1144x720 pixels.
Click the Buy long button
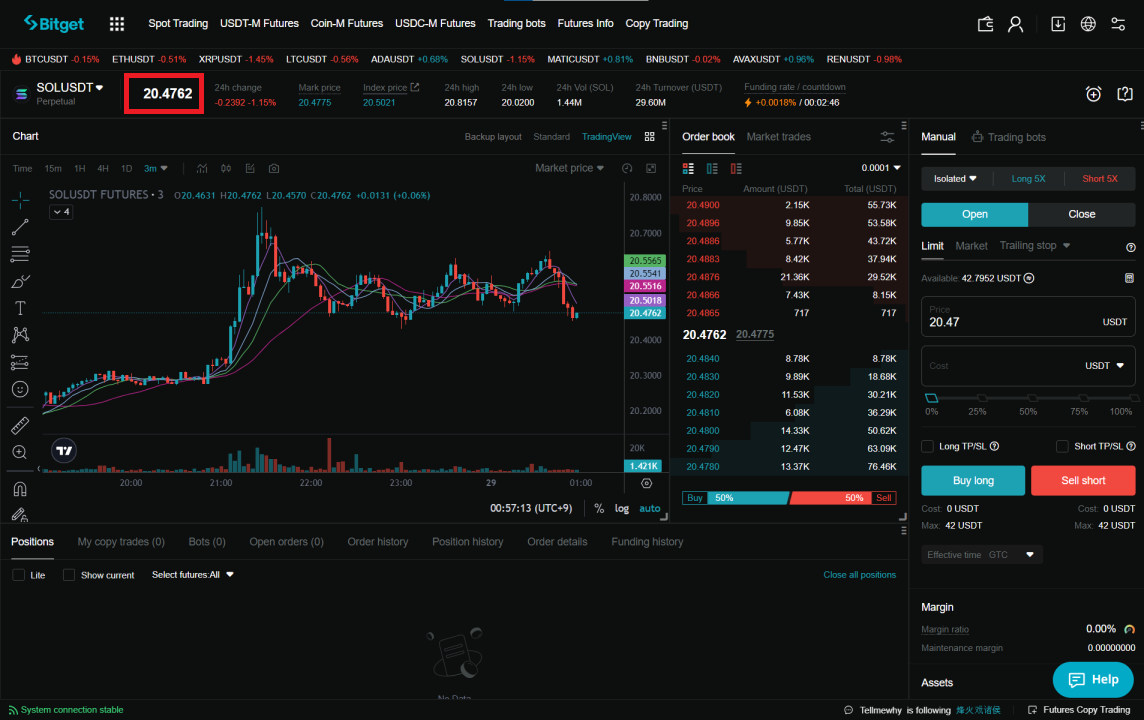coord(973,481)
